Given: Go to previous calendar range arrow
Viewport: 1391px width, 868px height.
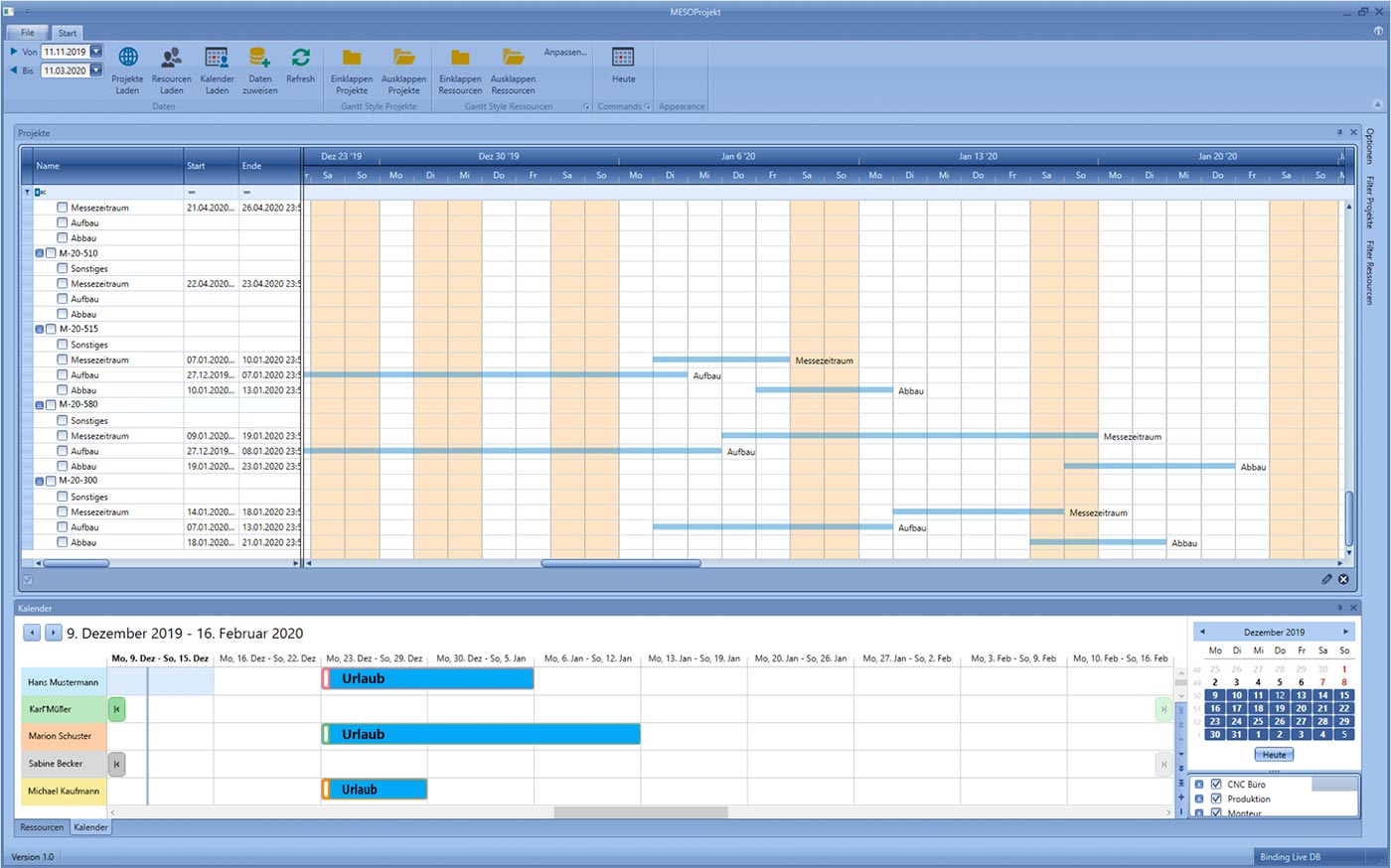Looking at the screenshot, I should click(x=31, y=633).
